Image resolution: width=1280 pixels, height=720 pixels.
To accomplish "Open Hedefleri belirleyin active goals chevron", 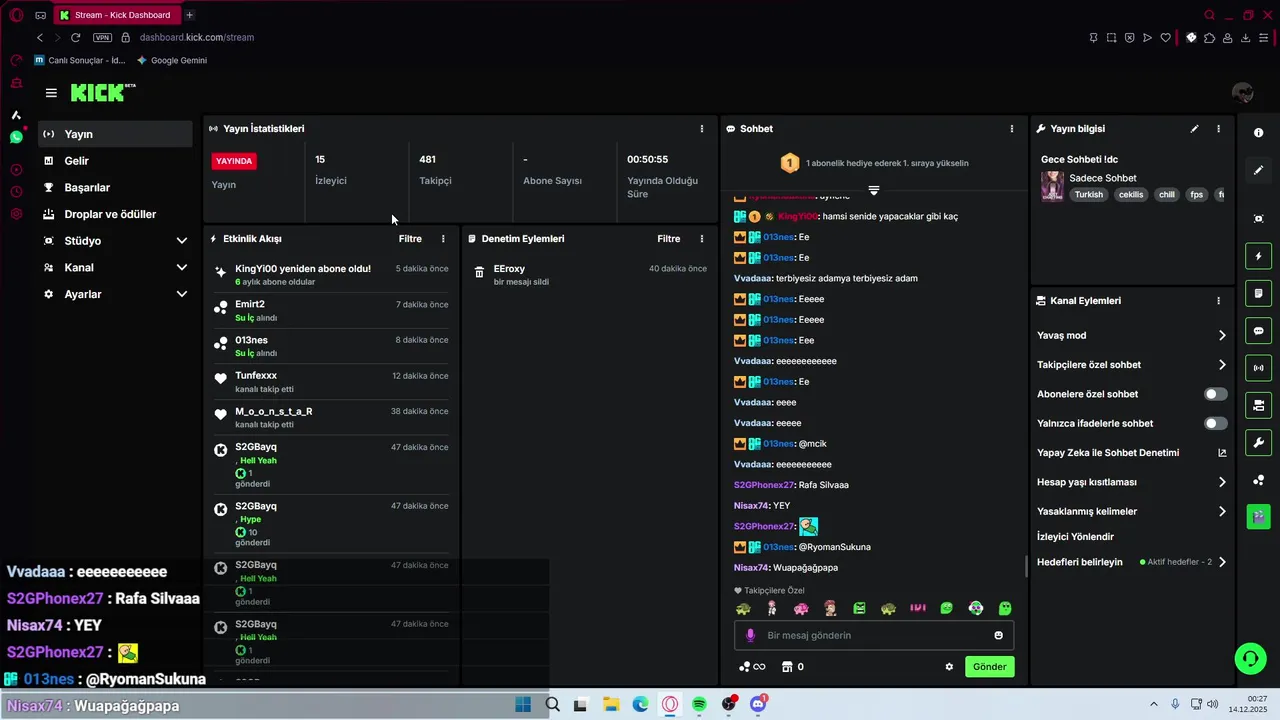I will [x=1222, y=562].
